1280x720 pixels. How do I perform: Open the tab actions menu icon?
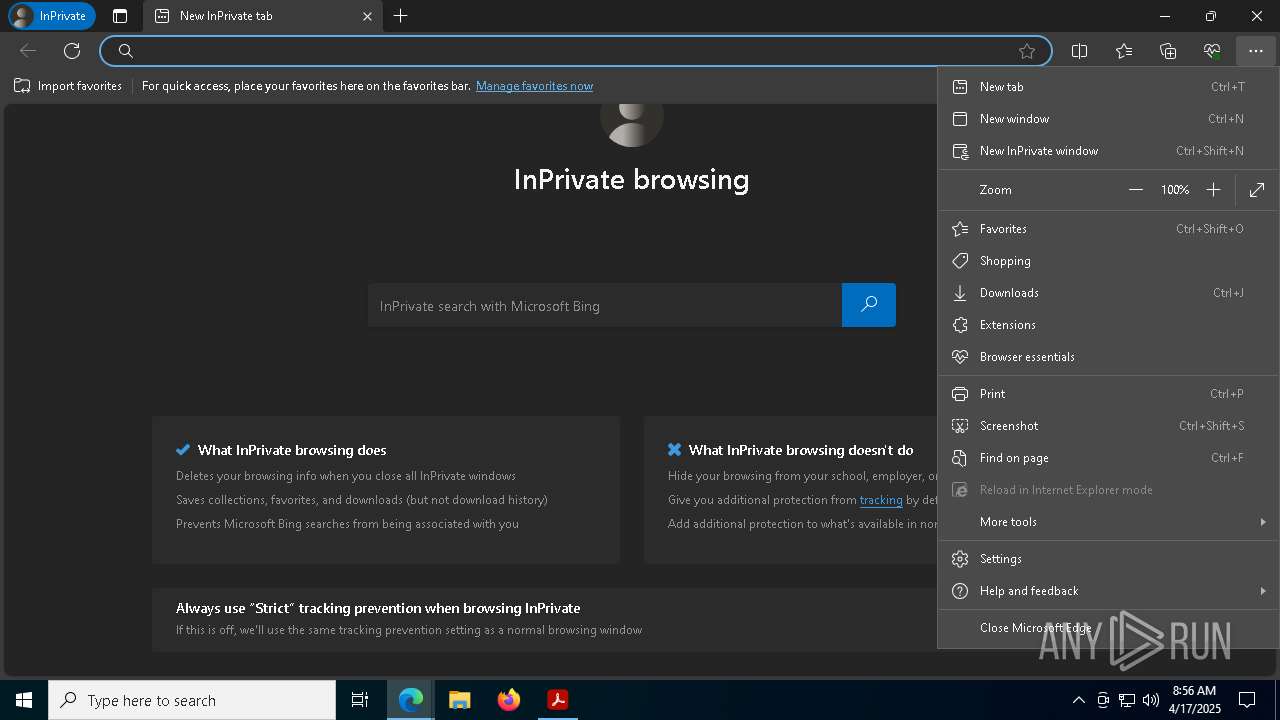(x=120, y=16)
